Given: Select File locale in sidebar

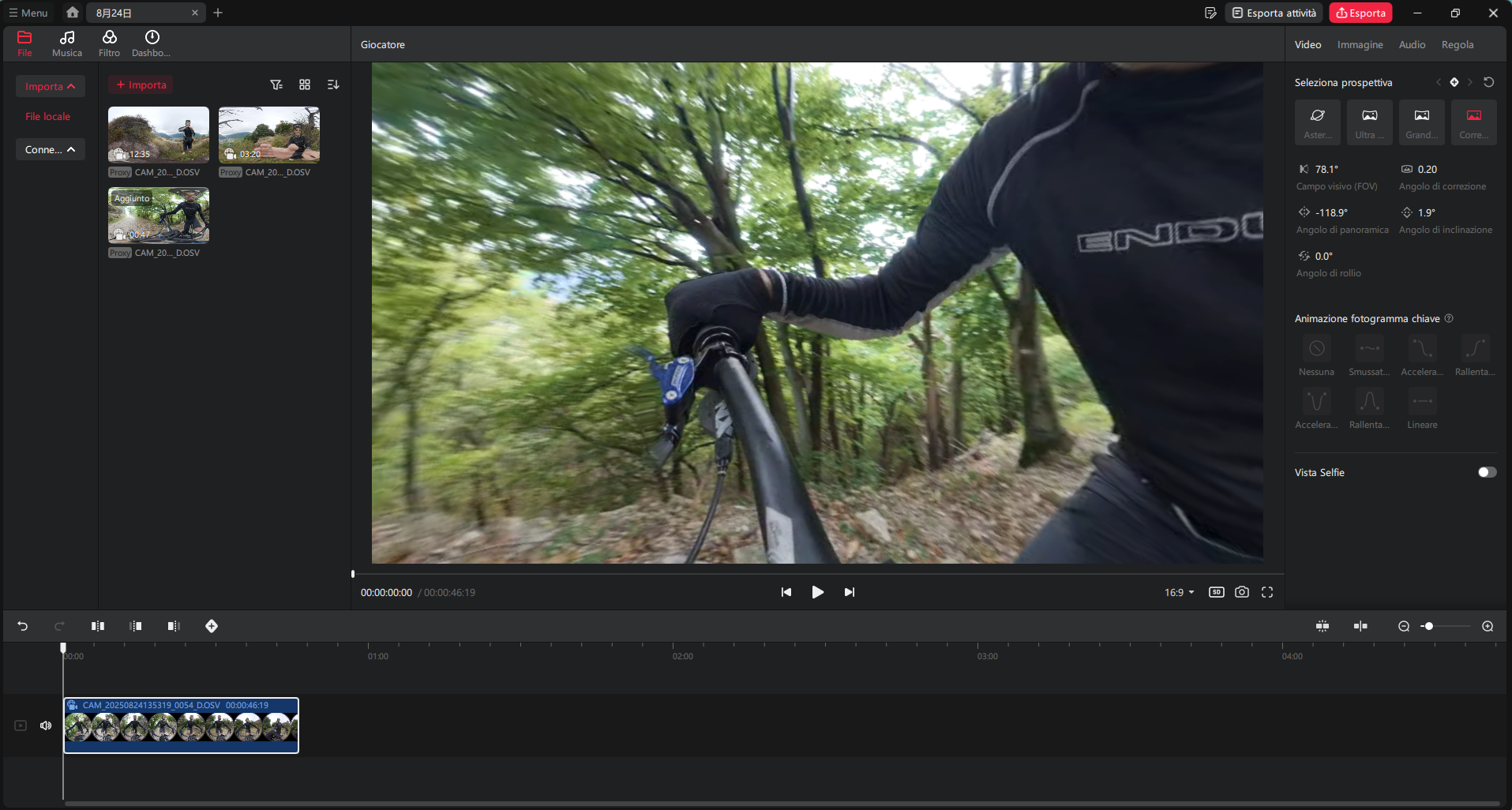Looking at the screenshot, I should (x=48, y=116).
